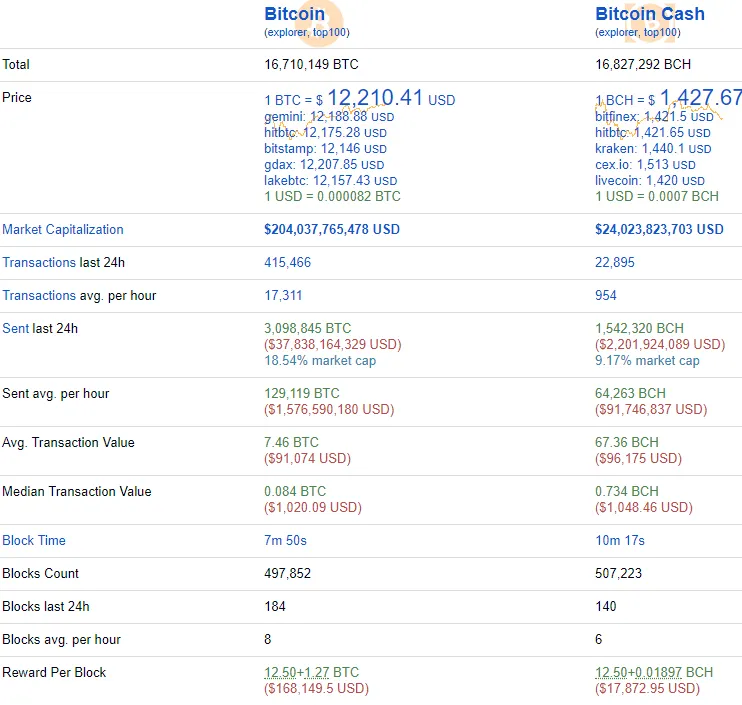
Task: Click the gemini 12,188.88 USD quote
Action: (329, 117)
